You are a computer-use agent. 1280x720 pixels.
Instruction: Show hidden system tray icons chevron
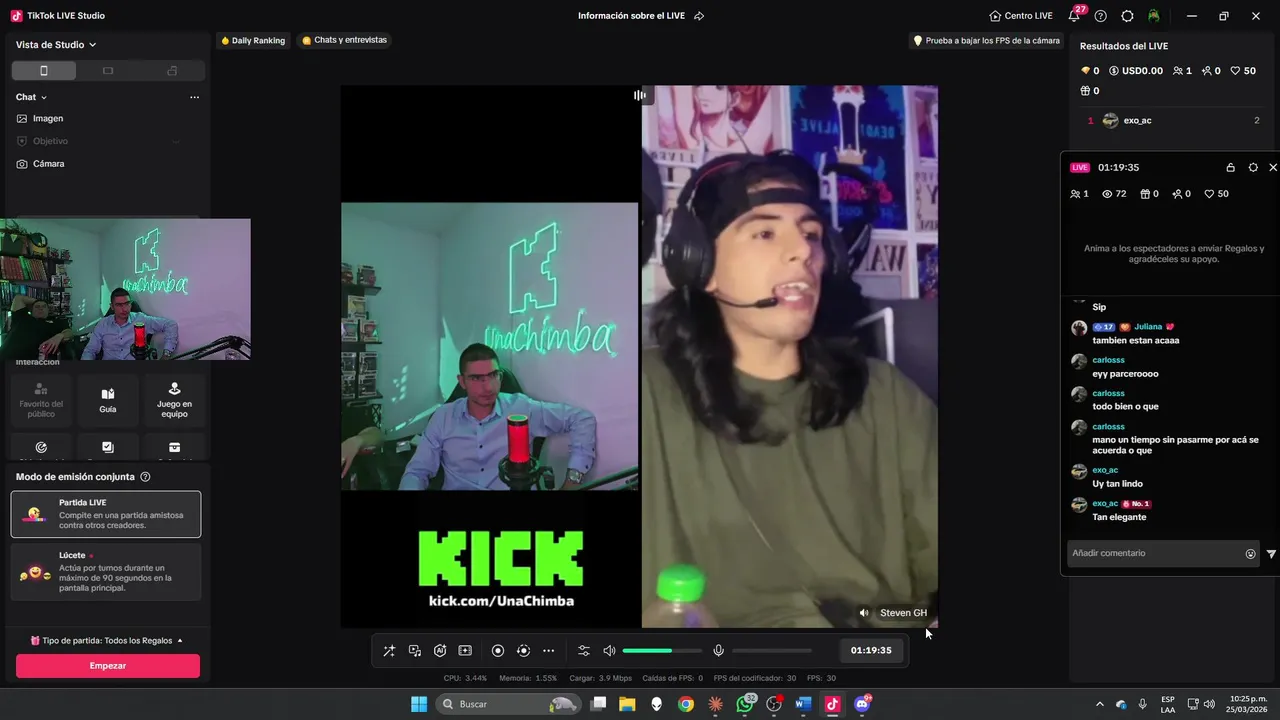pyautogui.click(x=1100, y=704)
